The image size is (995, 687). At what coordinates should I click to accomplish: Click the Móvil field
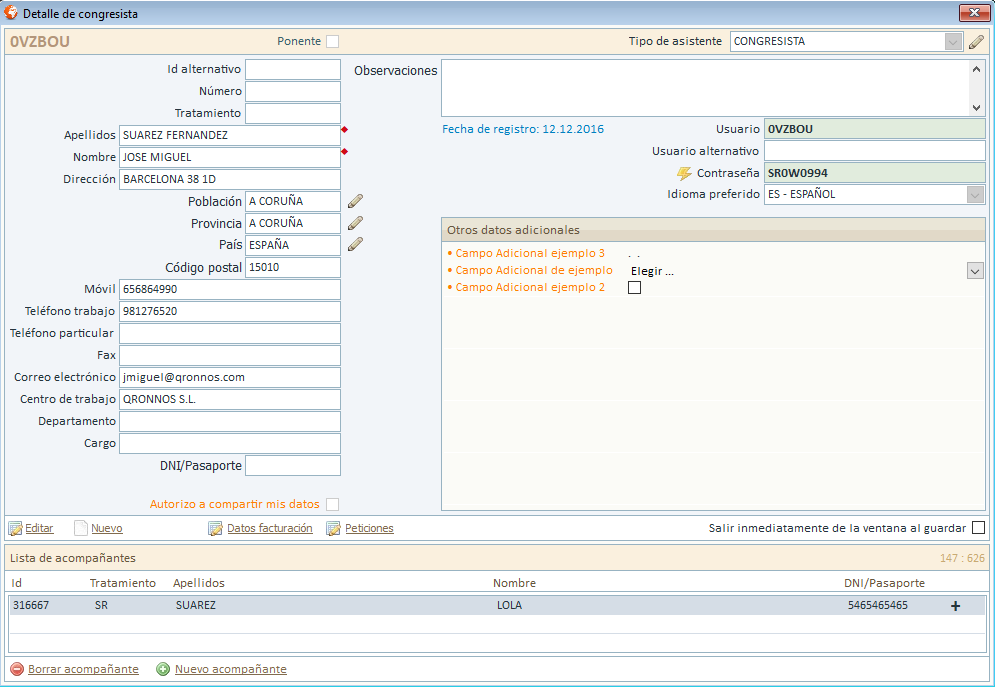pos(230,289)
